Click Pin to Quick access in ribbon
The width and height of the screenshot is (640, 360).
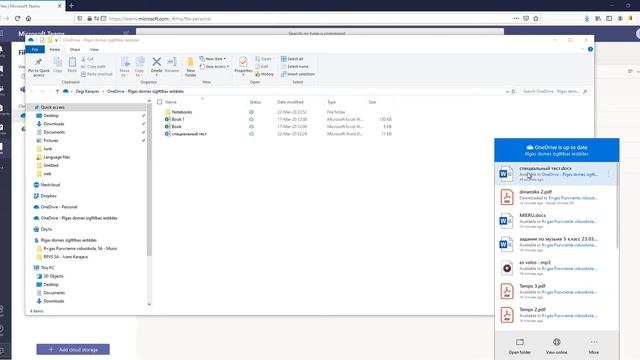click(39, 67)
